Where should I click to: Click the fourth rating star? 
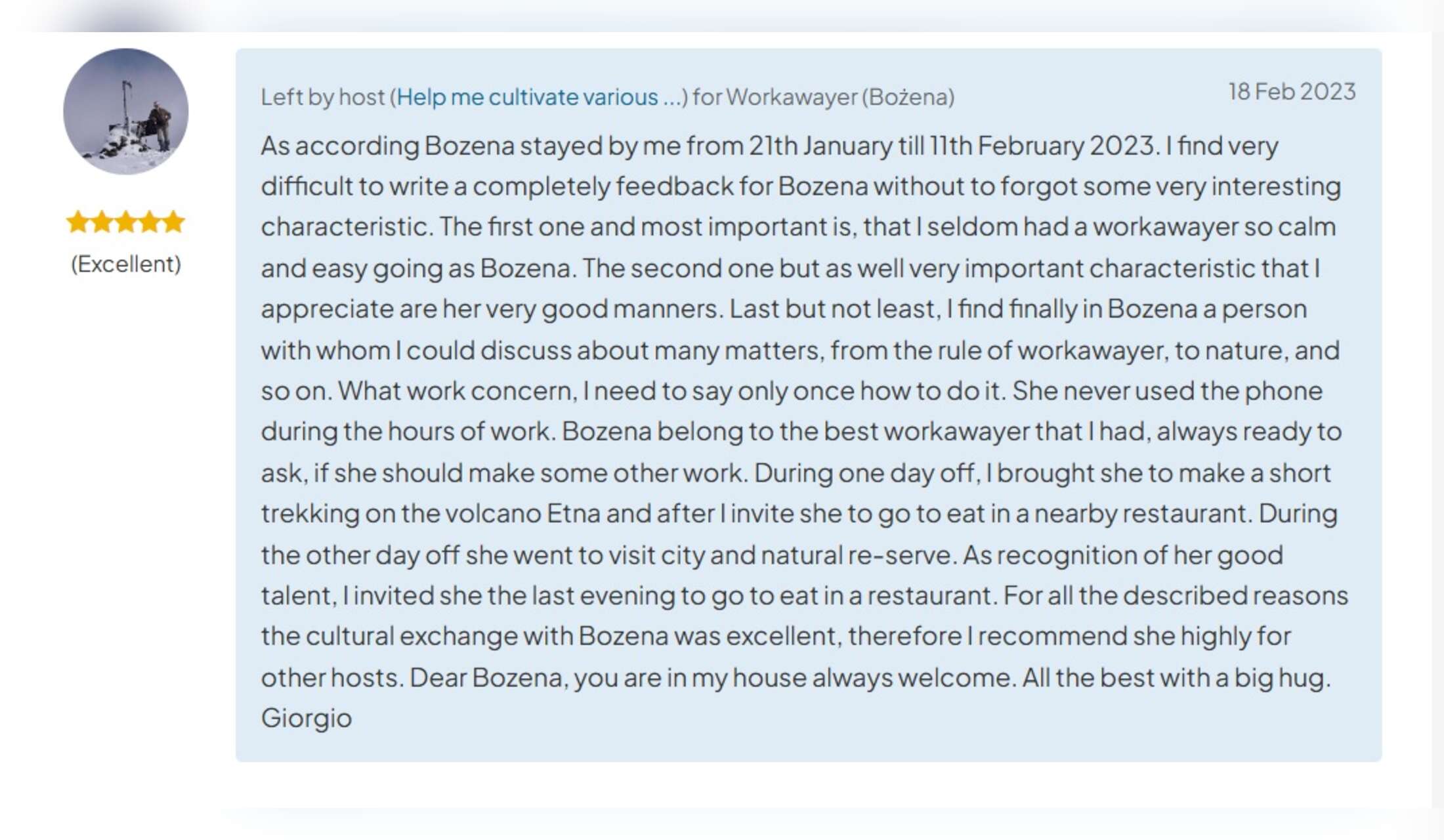point(150,222)
